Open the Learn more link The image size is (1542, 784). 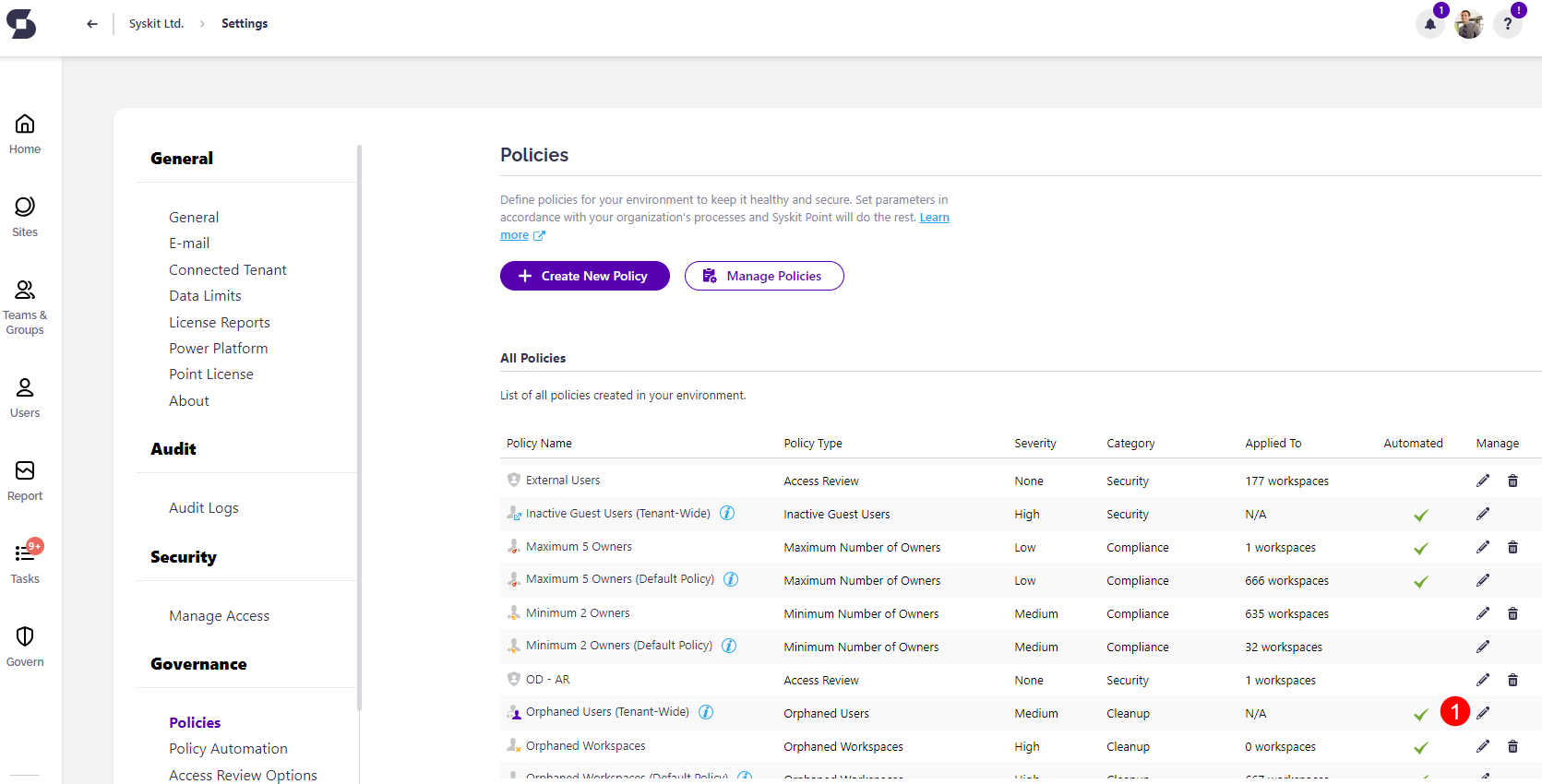pos(934,218)
